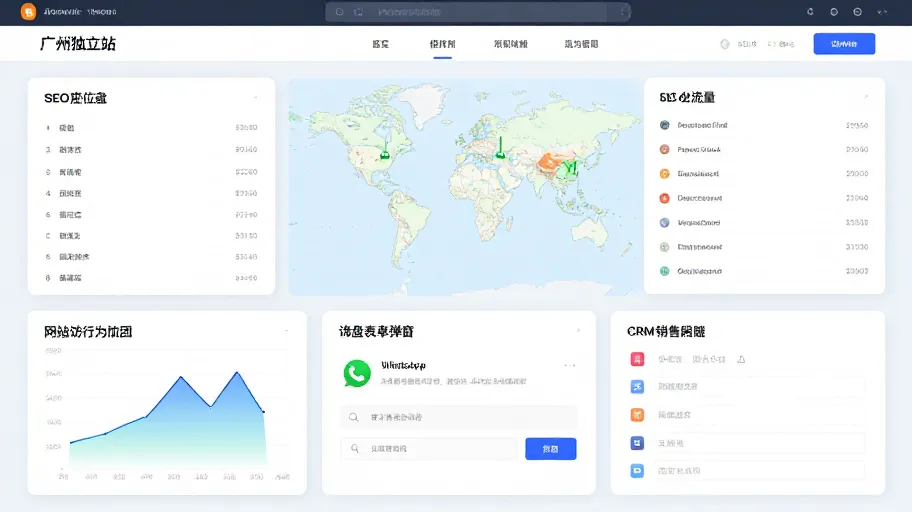Click the 广州独立站 site title
Image resolution: width=912 pixels, height=512 pixels.
click(x=77, y=44)
